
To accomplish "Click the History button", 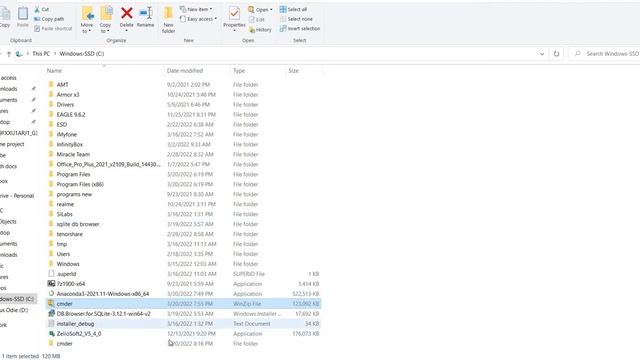I will pyautogui.click(x=260, y=29).
